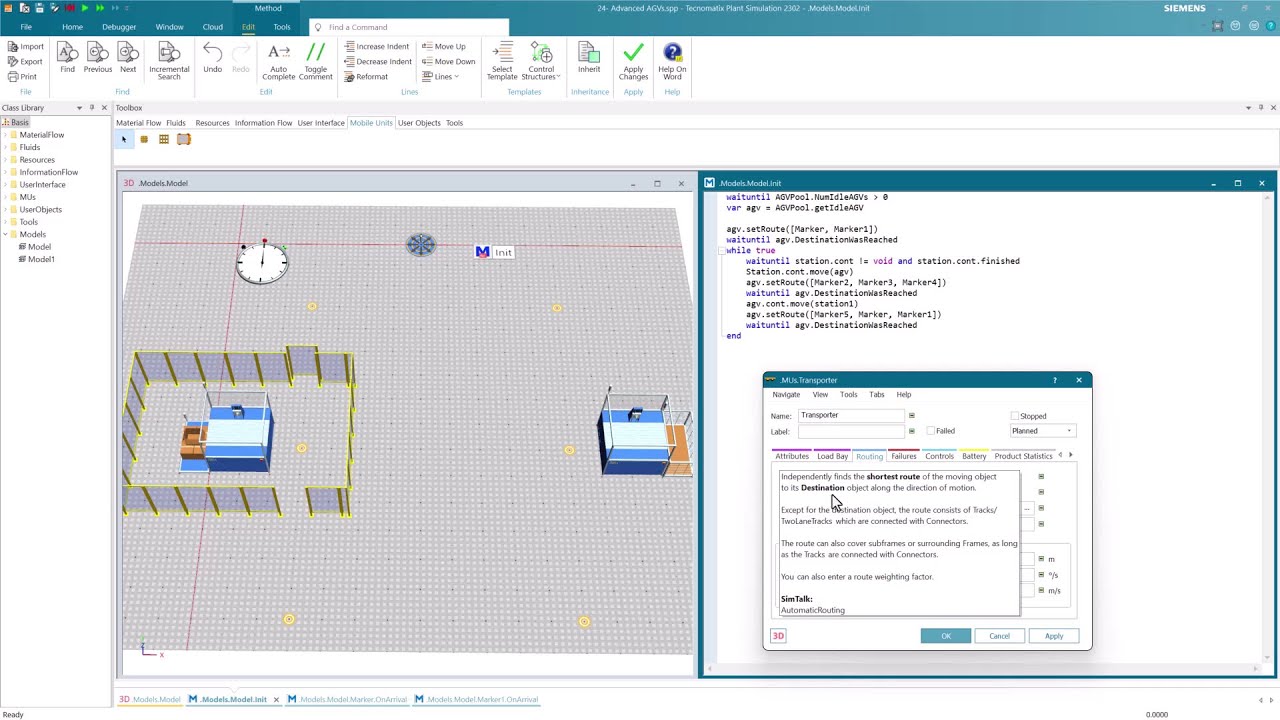This screenshot has width=1280, height=720.
Task: Click Increase Indent
Action: click(376, 46)
